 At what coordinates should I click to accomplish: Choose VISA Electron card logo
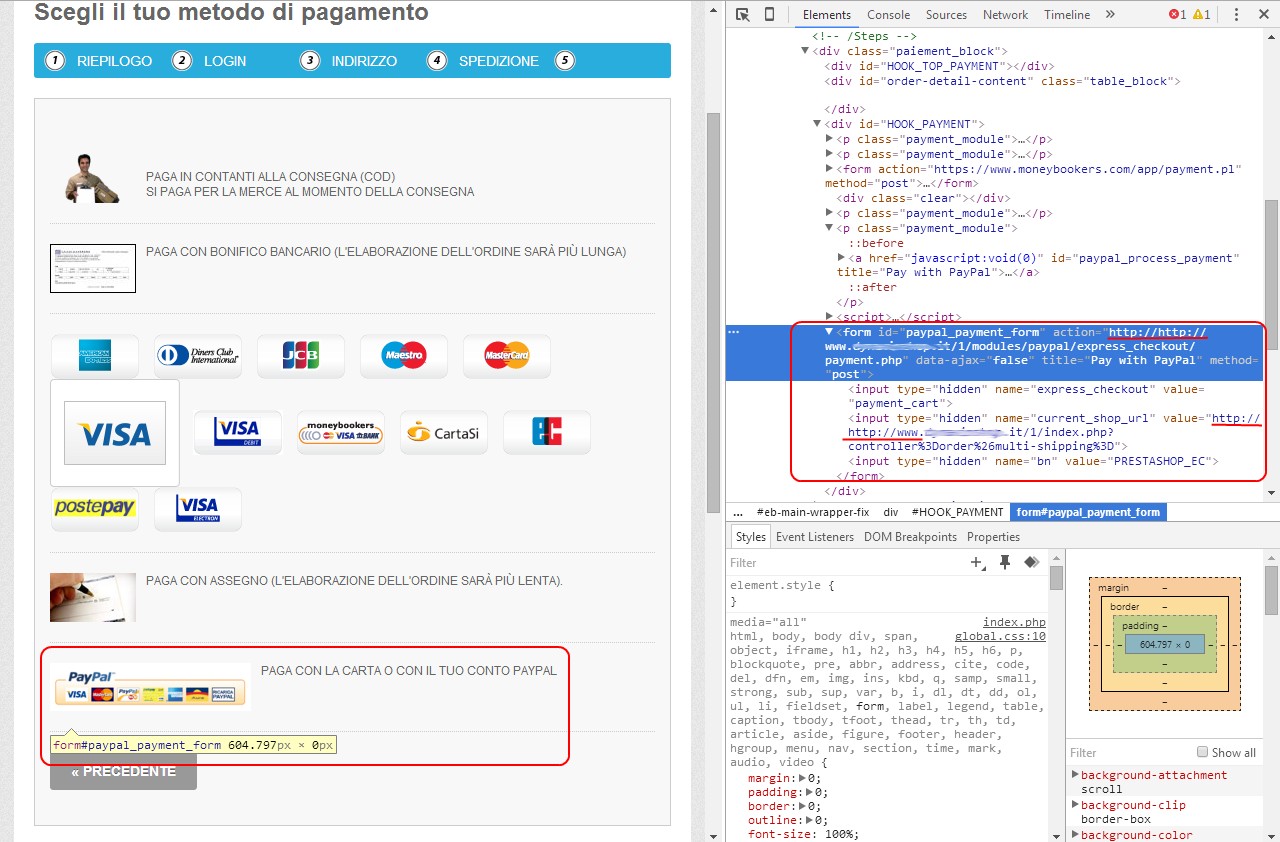click(198, 508)
